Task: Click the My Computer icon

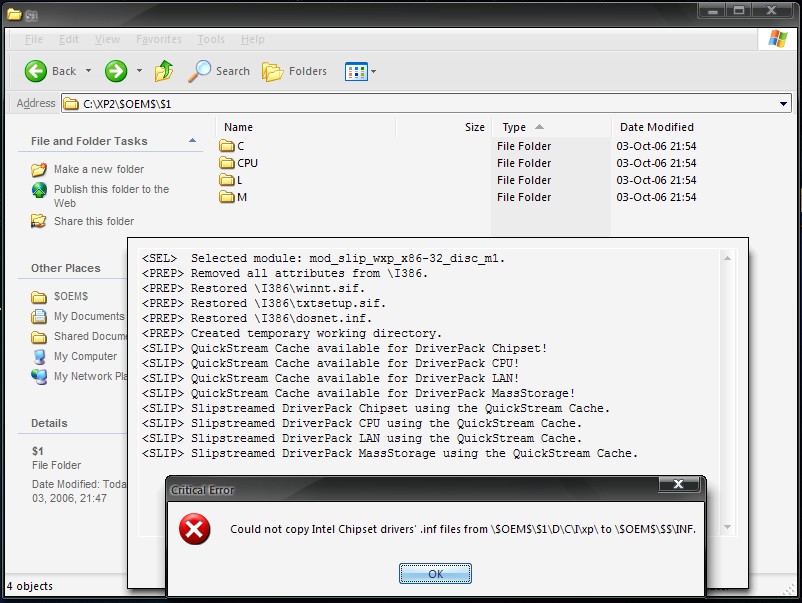Action: (x=39, y=357)
